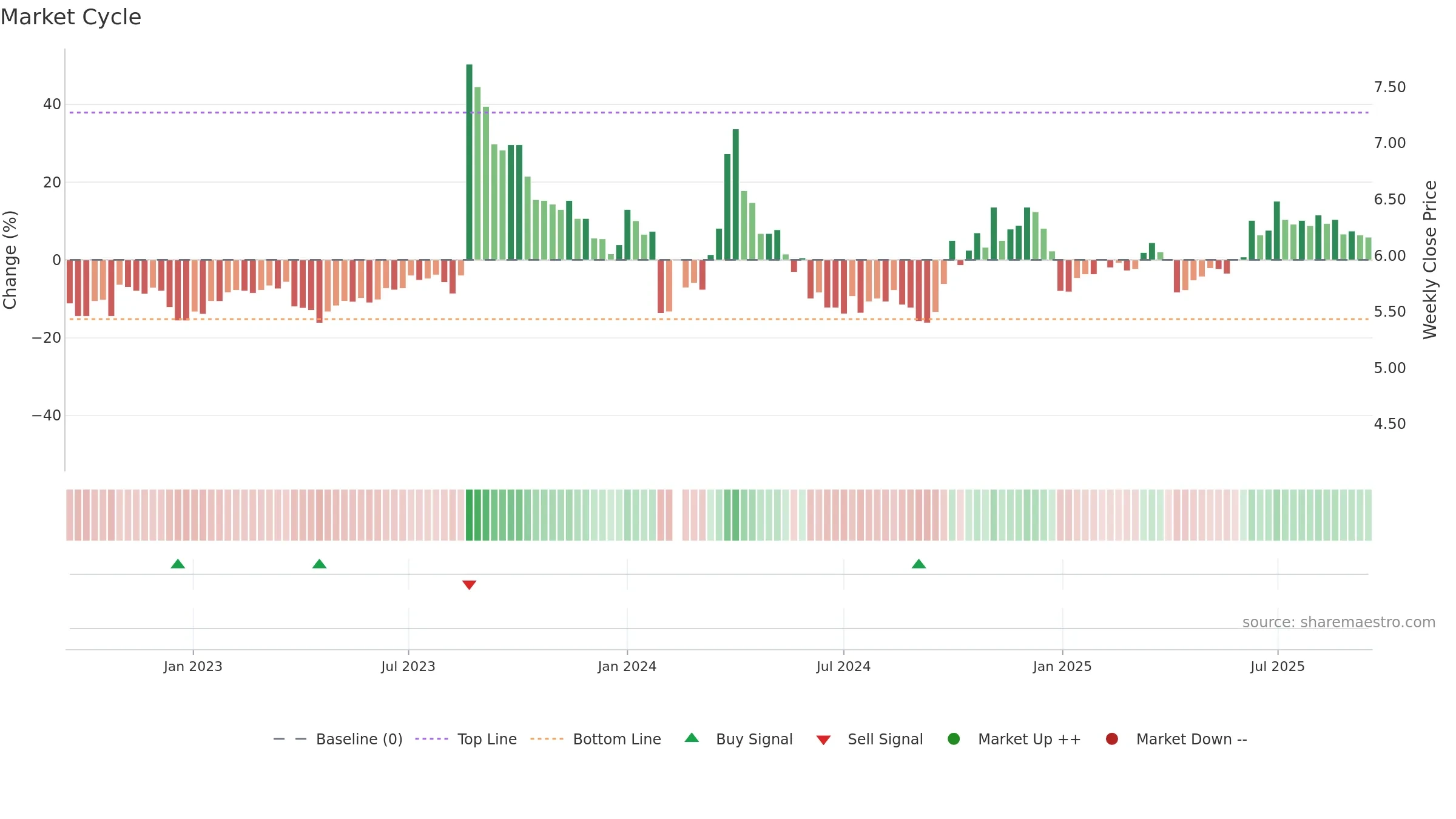Click the red sell signal triangle marker
This screenshot has width=1456, height=819.
469,585
